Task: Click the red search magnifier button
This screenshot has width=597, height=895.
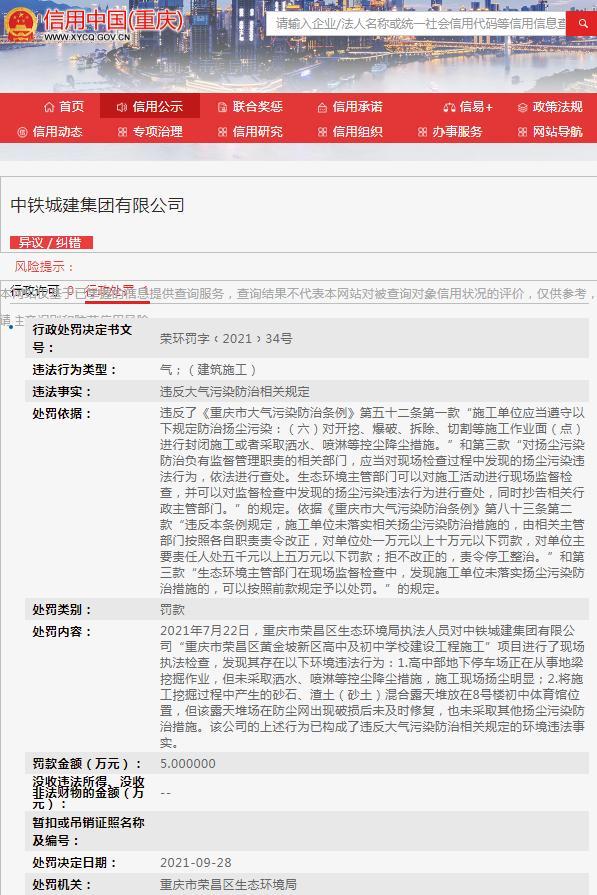Action: click(582, 23)
